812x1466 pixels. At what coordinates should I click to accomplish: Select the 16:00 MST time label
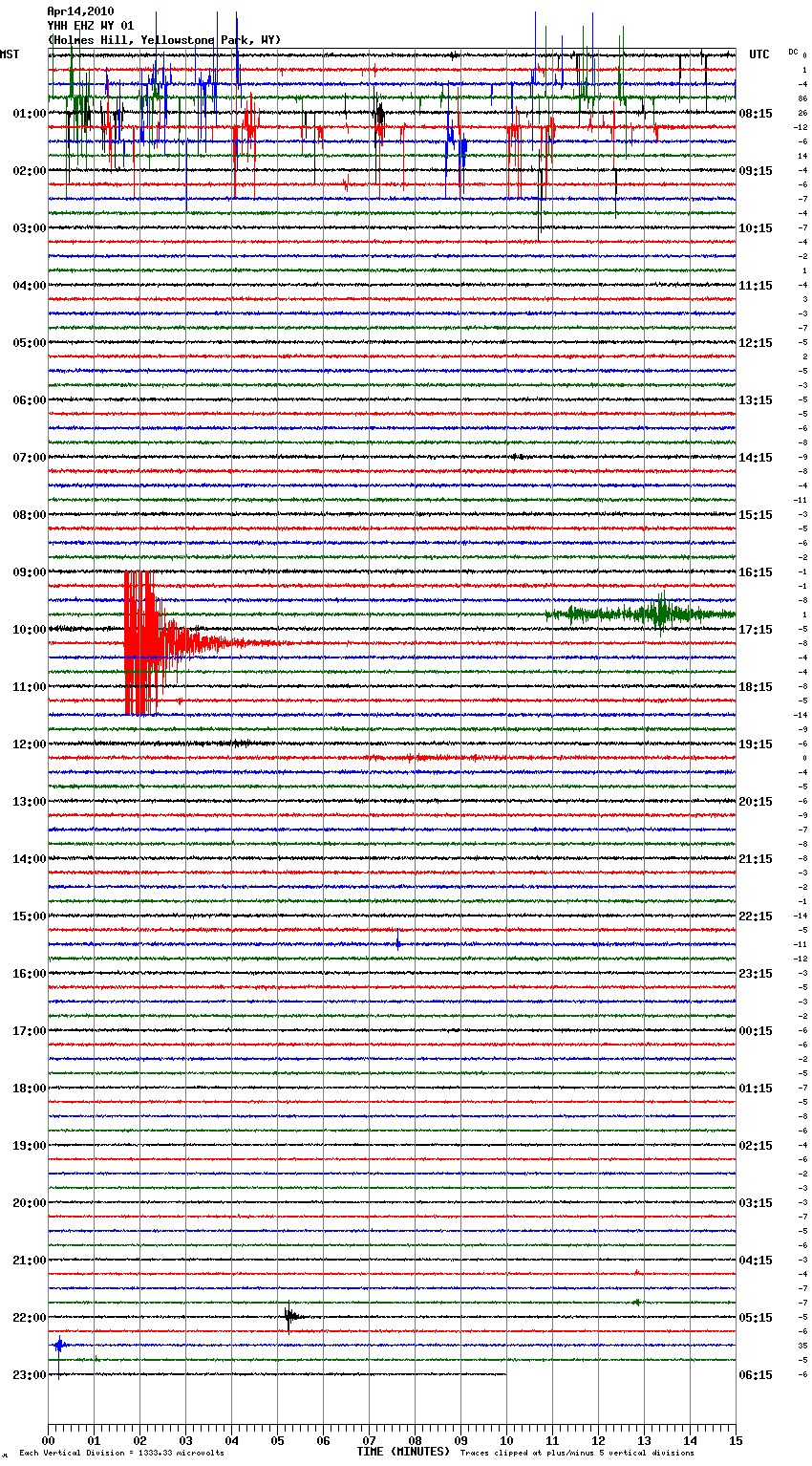click(30, 974)
